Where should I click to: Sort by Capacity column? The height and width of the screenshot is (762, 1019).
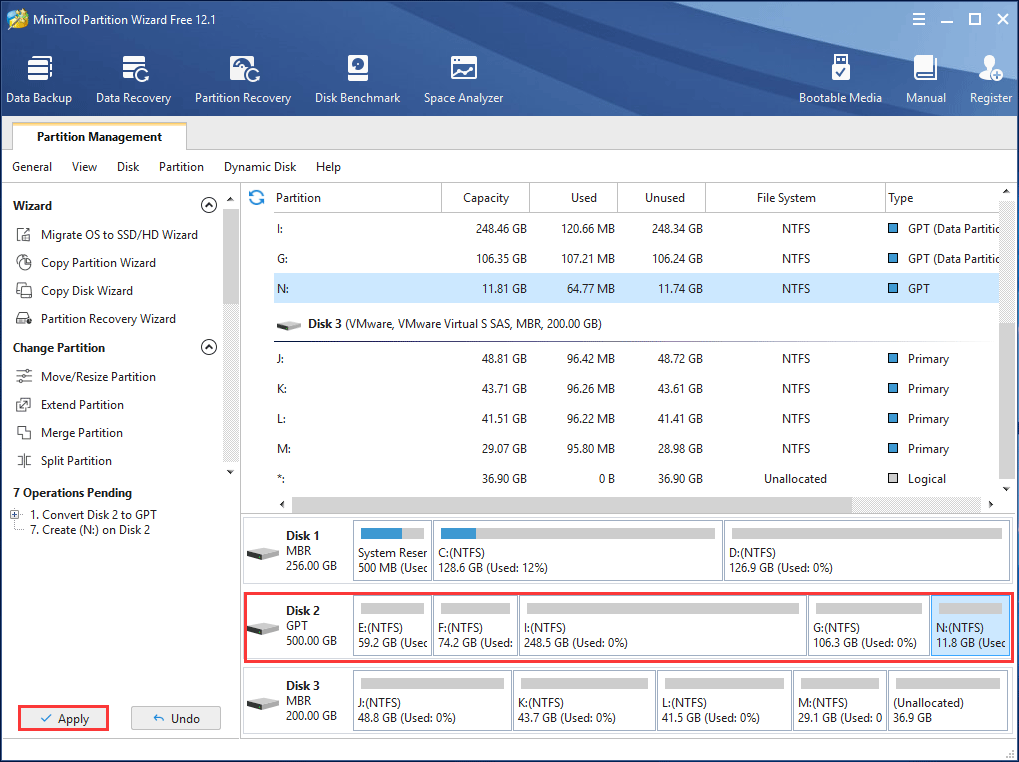click(485, 197)
